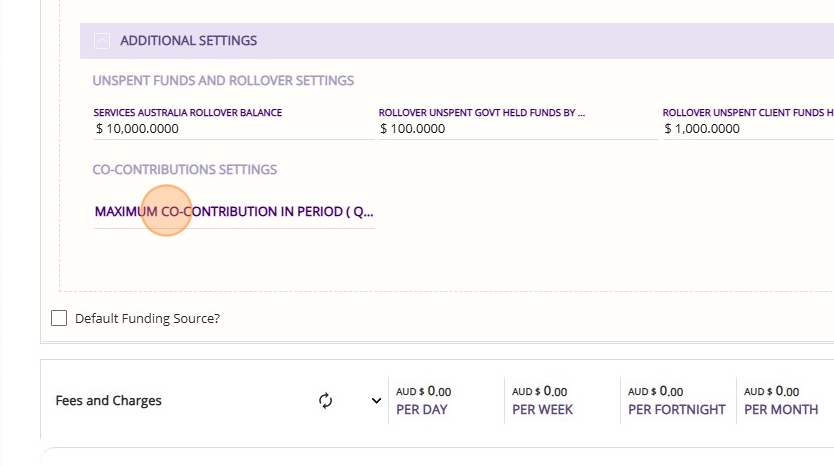Select the Per Day fee amount
This screenshot has width=834, height=466.
(x=424, y=392)
